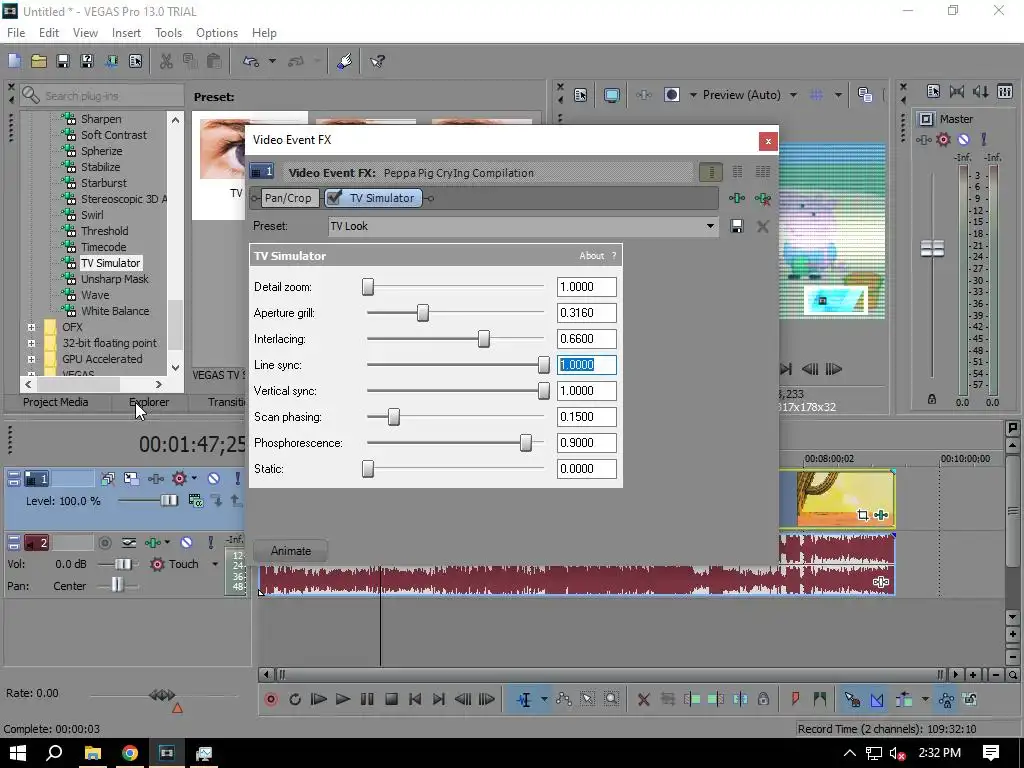Click the Animate button
Viewport: 1024px width, 768px height.
(291, 551)
